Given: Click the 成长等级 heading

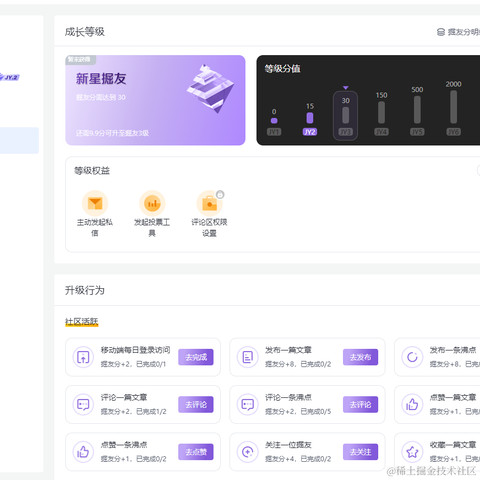Looking at the screenshot, I should click(x=85, y=32).
